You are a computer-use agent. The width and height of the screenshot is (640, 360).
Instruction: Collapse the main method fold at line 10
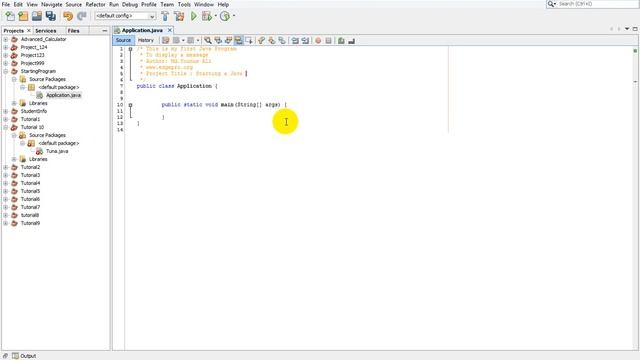[130, 105]
